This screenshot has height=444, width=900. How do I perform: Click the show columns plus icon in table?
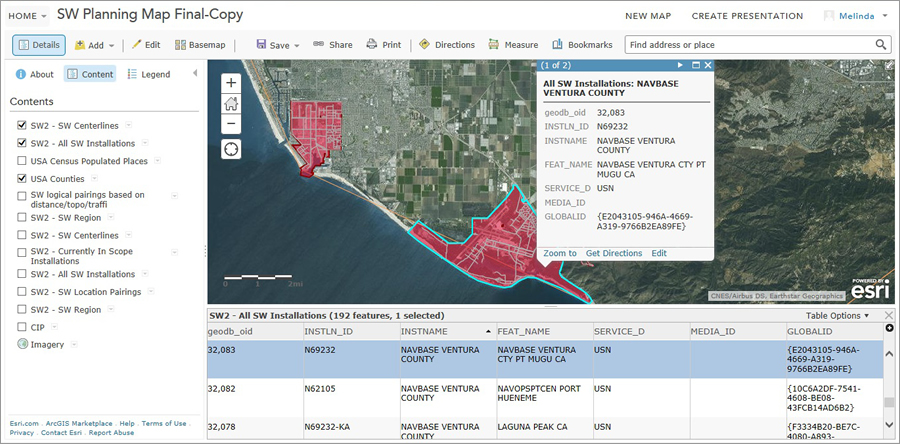coord(890,328)
